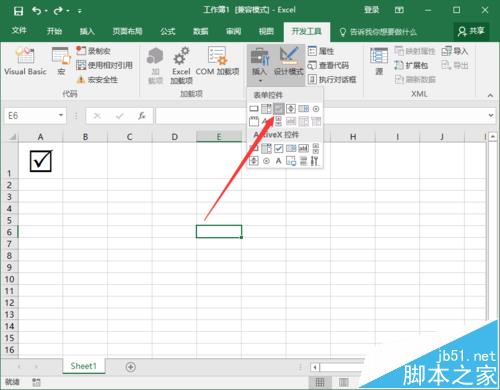This screenshot has height=390, width=500.
Task: Select the form control Scroll Bar icon
Action: 279,121
